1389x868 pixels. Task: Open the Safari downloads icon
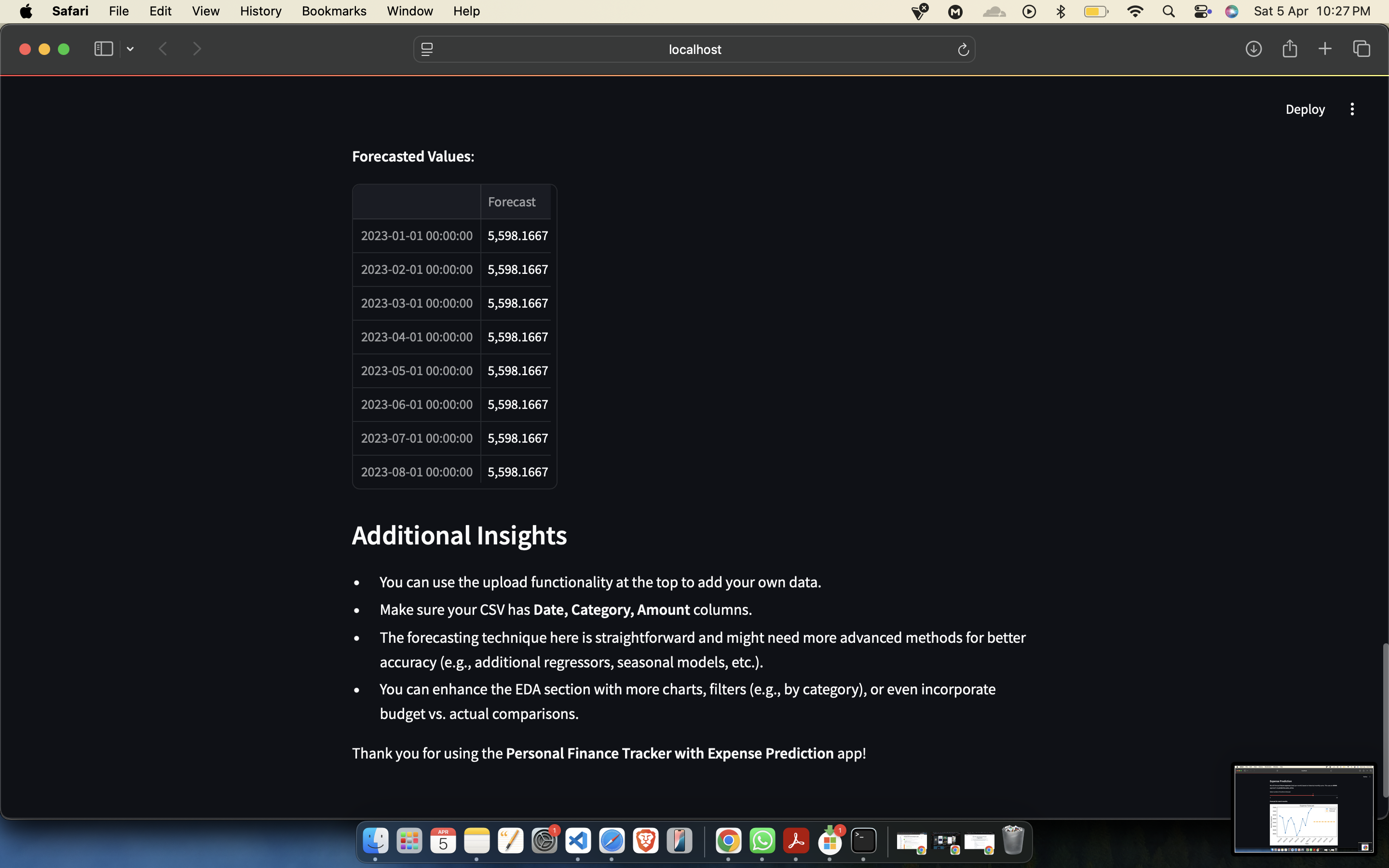[1253, 49]
